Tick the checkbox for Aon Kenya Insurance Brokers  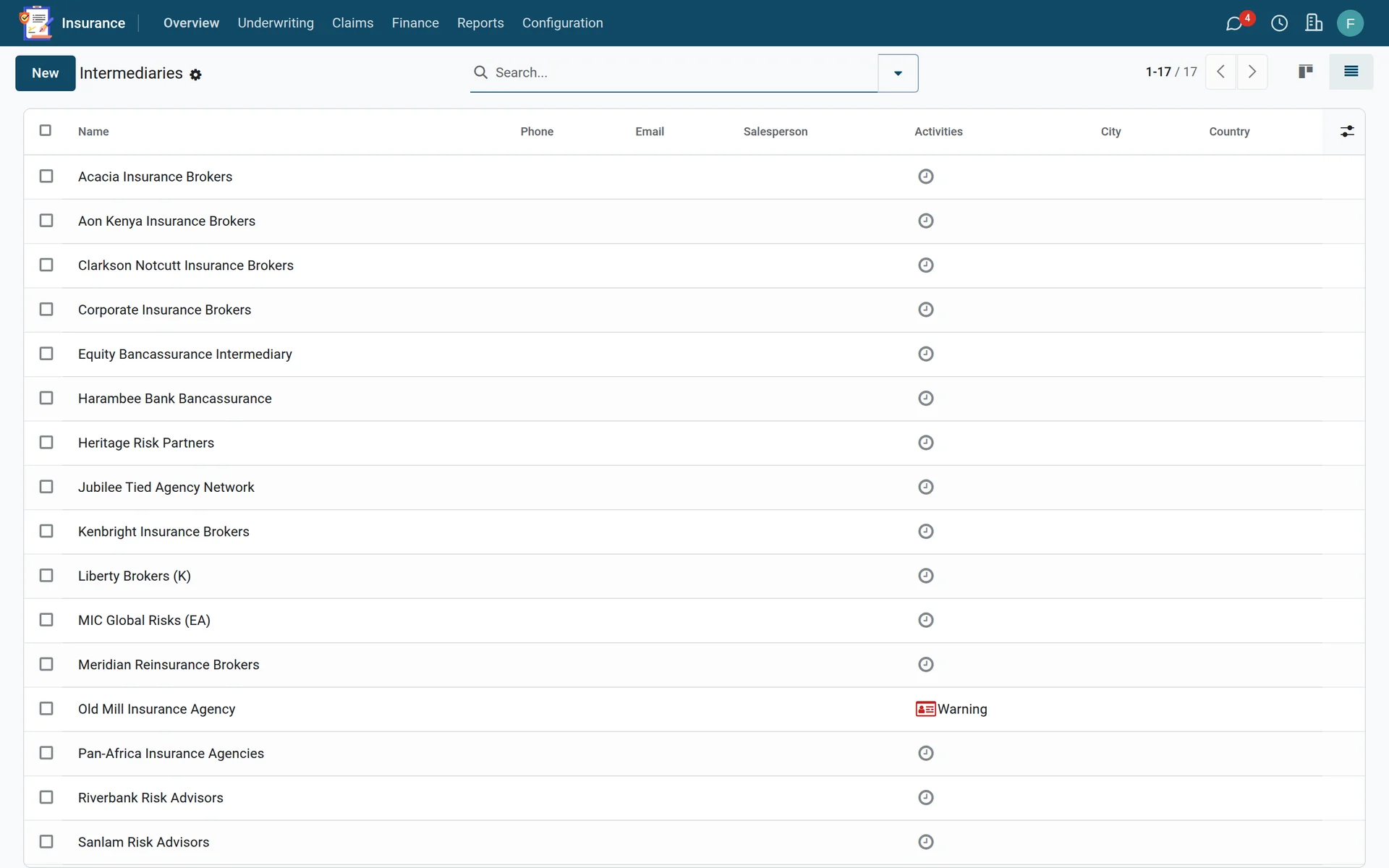coord(46,221)
